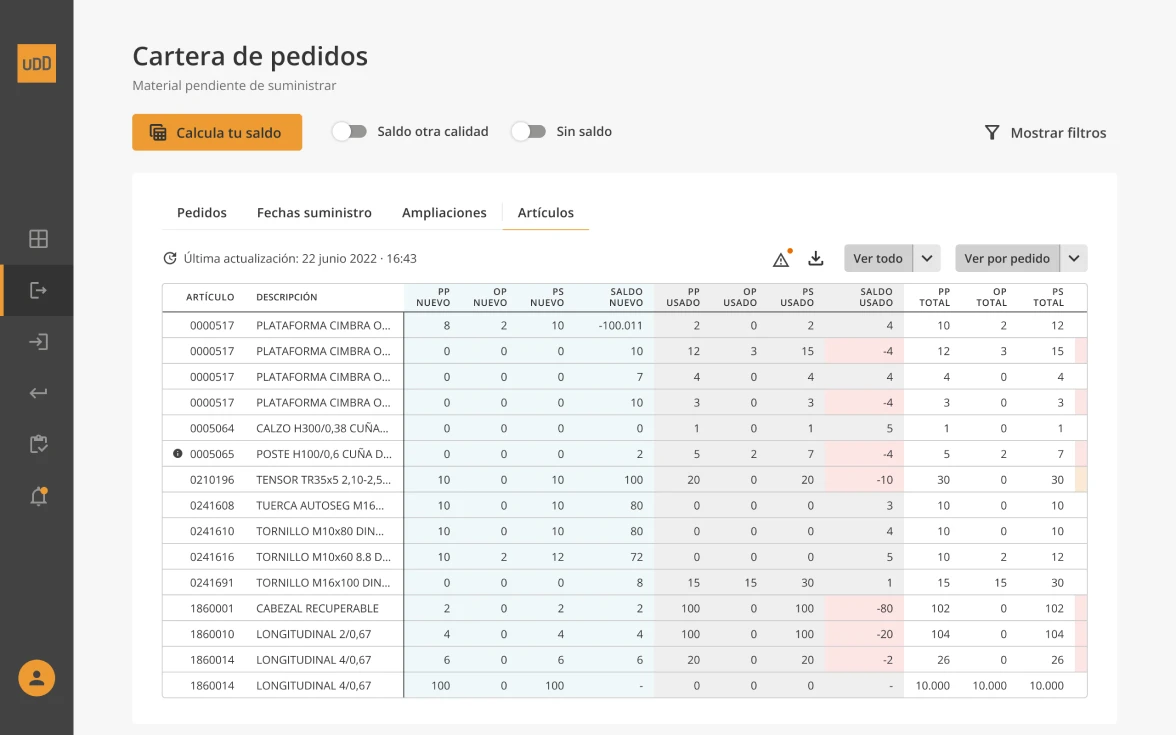This screenshot has width=1176, height=735.
Task: Click the SALDO USADO column header
Action: point(875,297)
